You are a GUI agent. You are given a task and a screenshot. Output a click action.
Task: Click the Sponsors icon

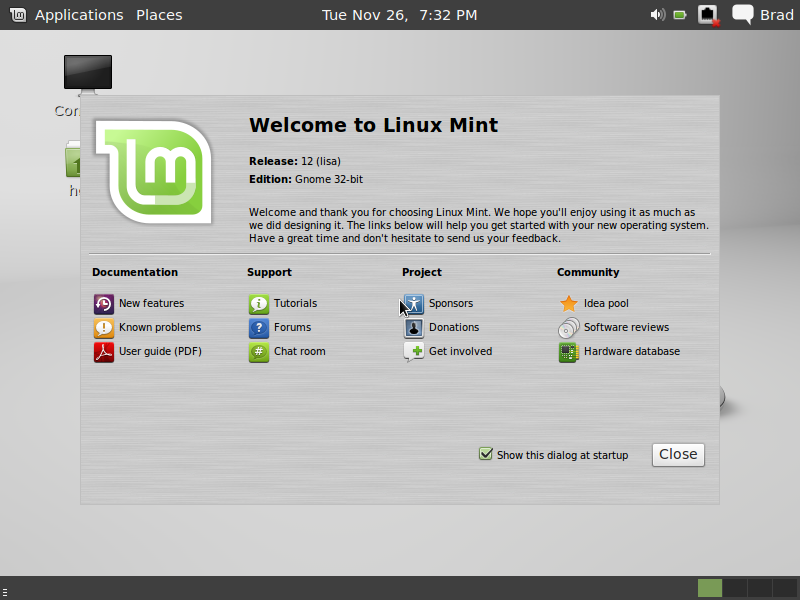pos(414,304)
